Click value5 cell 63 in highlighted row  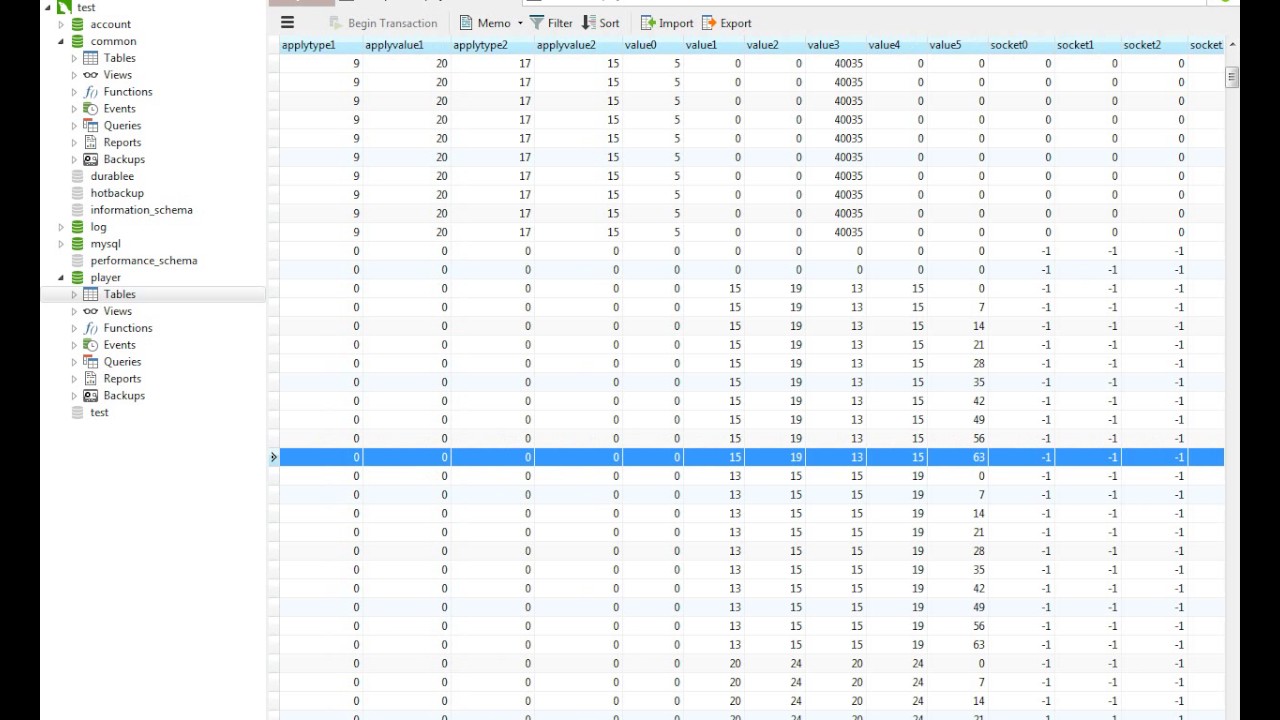coord(957,457)
